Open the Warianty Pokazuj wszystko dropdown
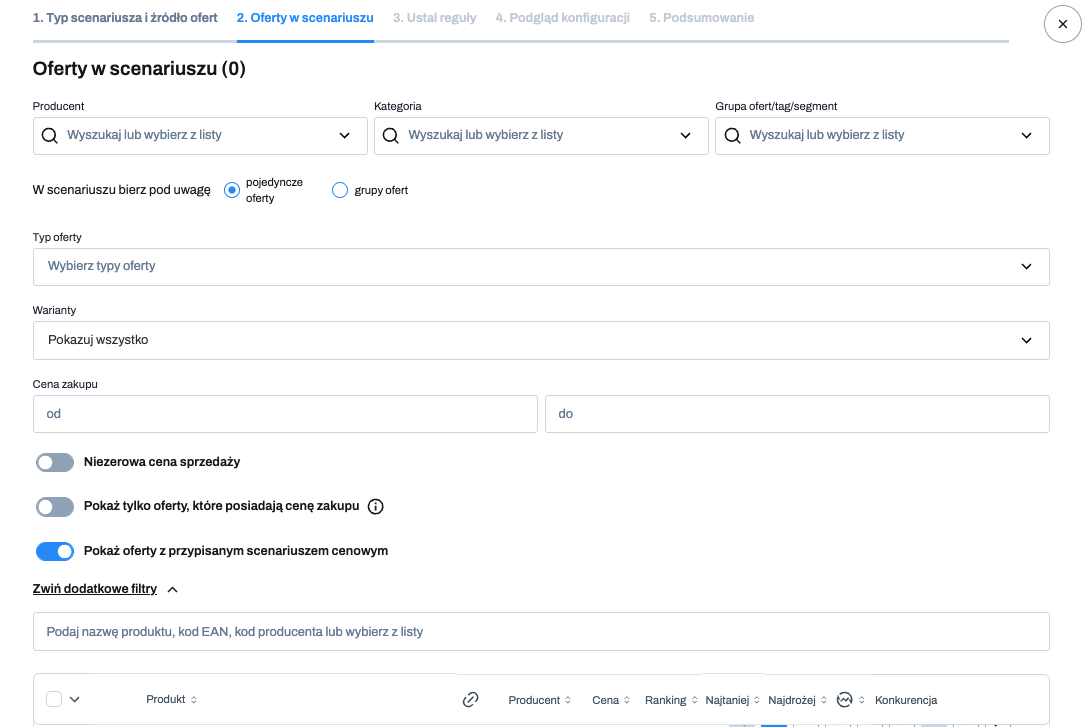This screenshot has width=1090, height=727. coord(541,341)
